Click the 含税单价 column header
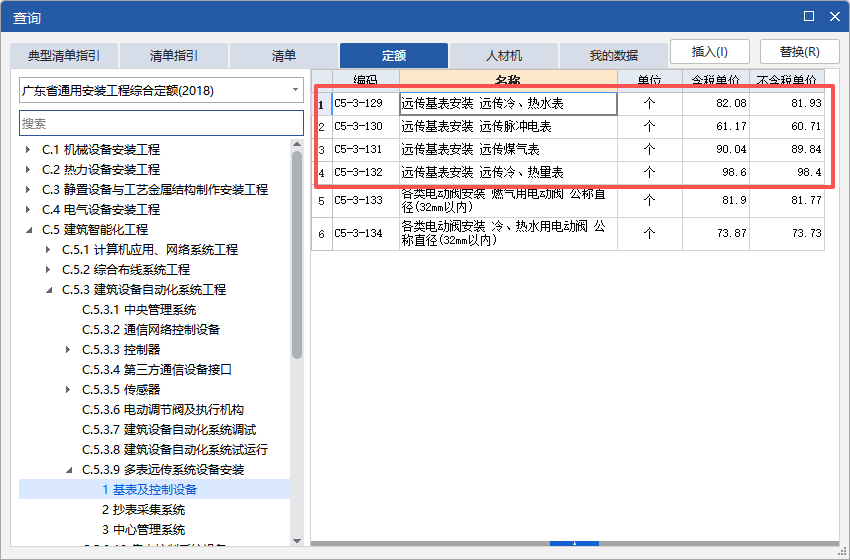The height and width of the screenshot is (560, 850). click(x=716, y=78)
